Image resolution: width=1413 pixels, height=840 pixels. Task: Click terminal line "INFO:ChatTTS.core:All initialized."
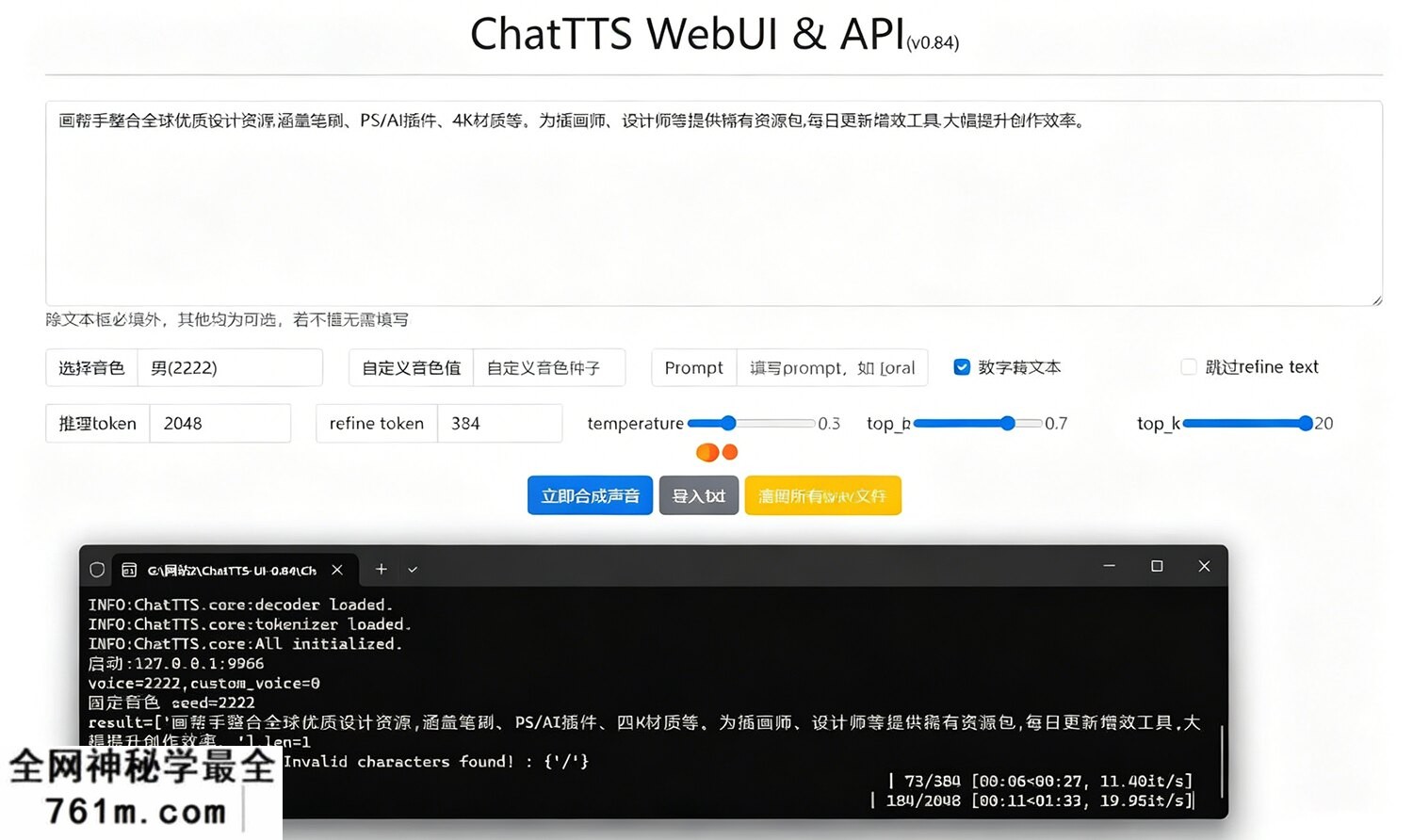245,644
